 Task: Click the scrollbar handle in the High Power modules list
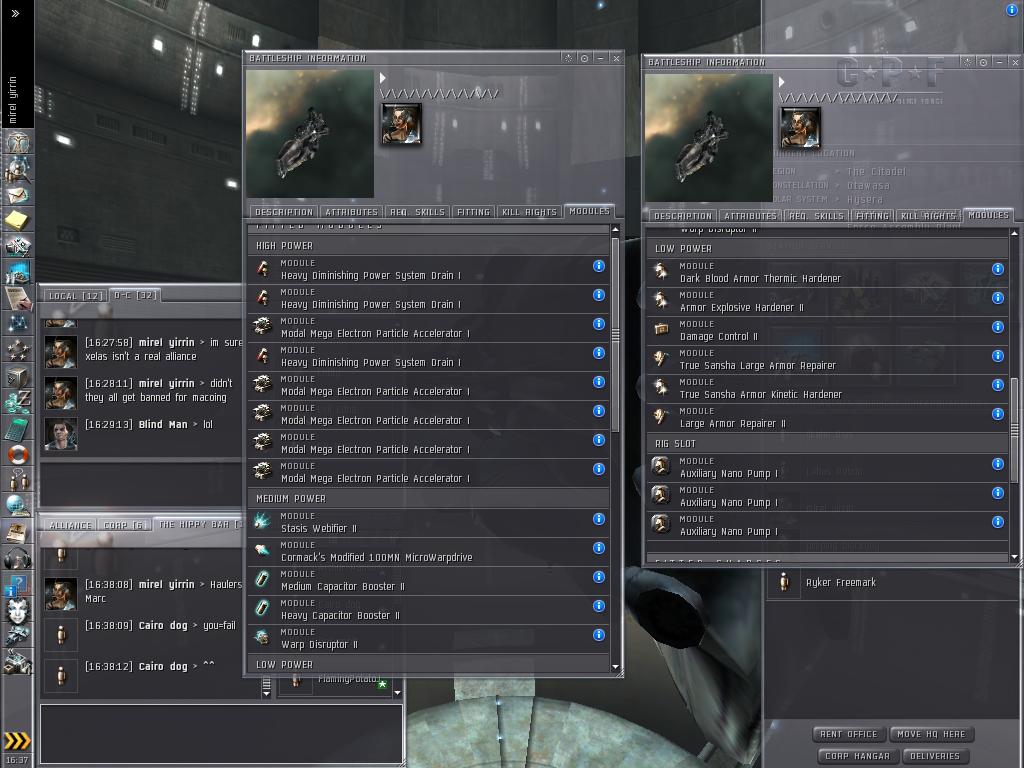(x=615, y=334)
